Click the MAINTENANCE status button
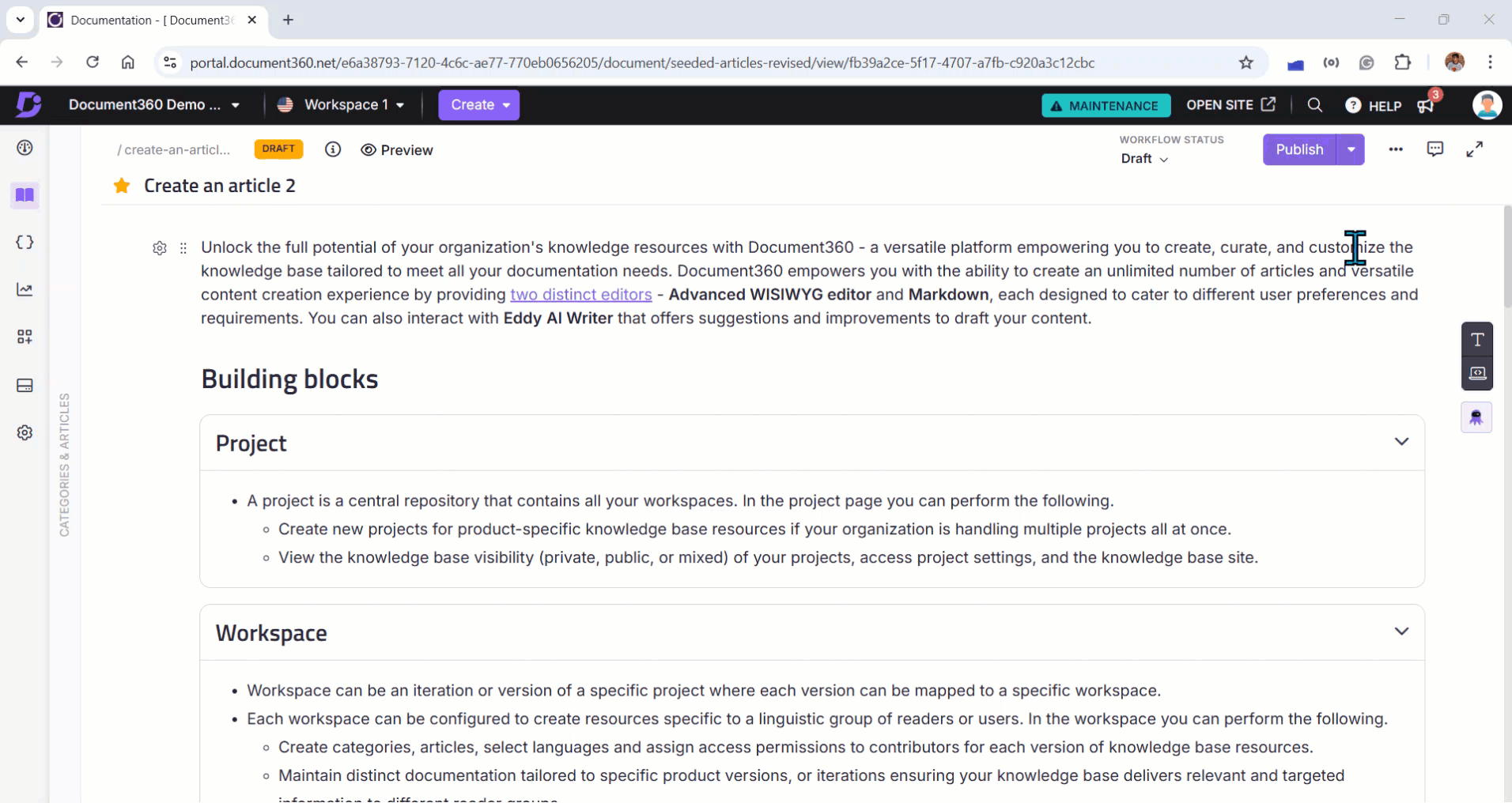The image size is (1512, 803). coord(1106,105)
